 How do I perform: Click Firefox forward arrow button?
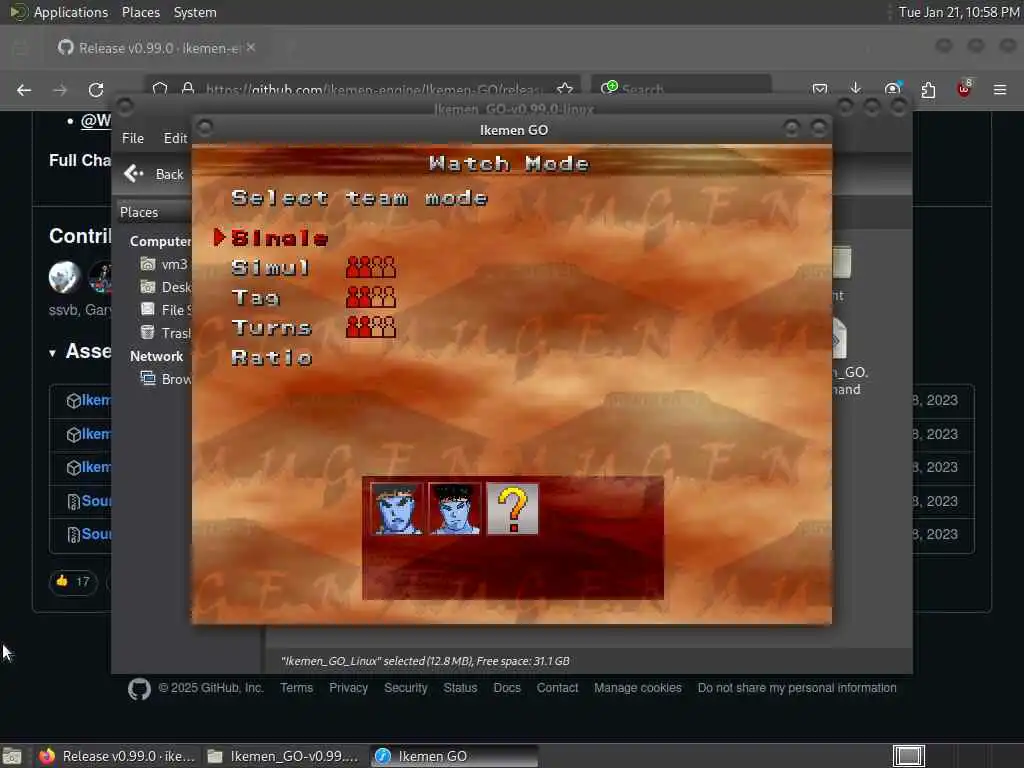tap(60, 90)
